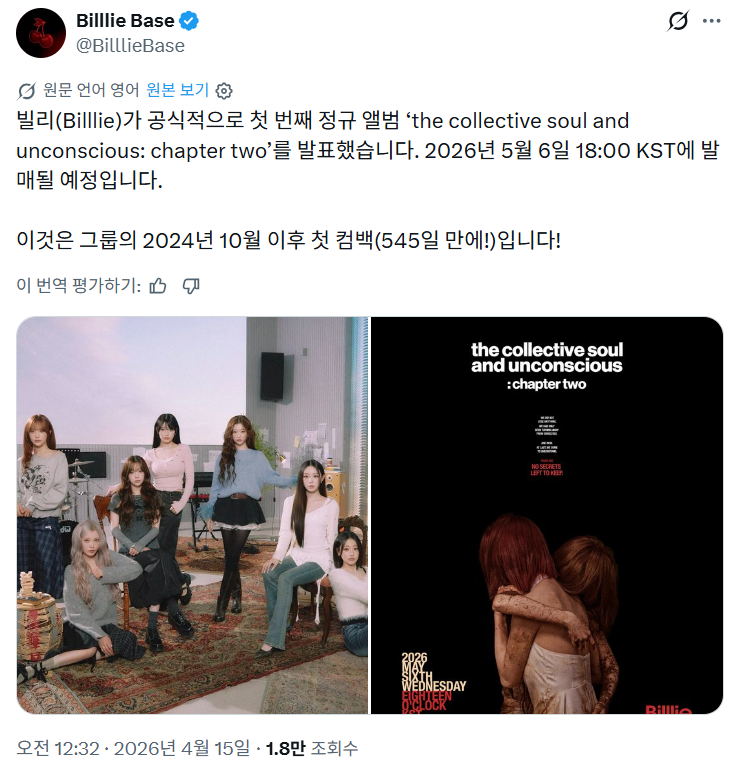Viewport: 742px width, 774px height.
Task: Click the Billlie Base display name
Action: 125,21
